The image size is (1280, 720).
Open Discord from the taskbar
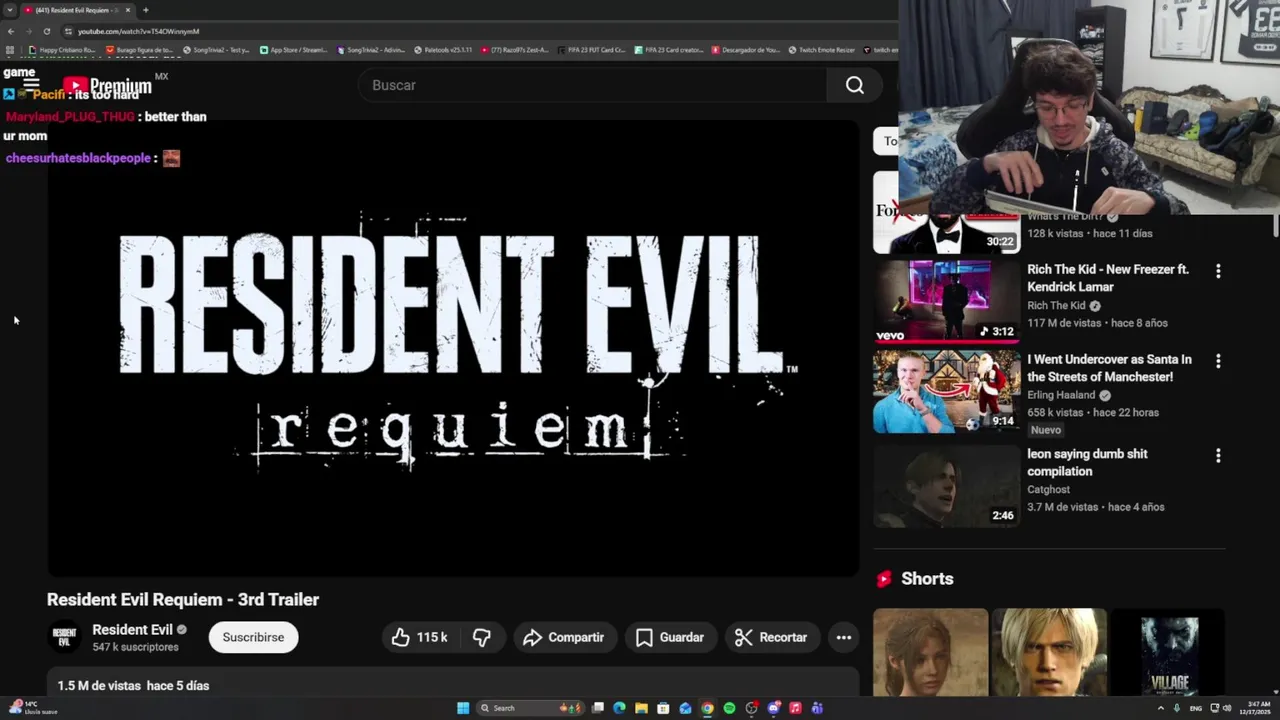coord(773,708)
